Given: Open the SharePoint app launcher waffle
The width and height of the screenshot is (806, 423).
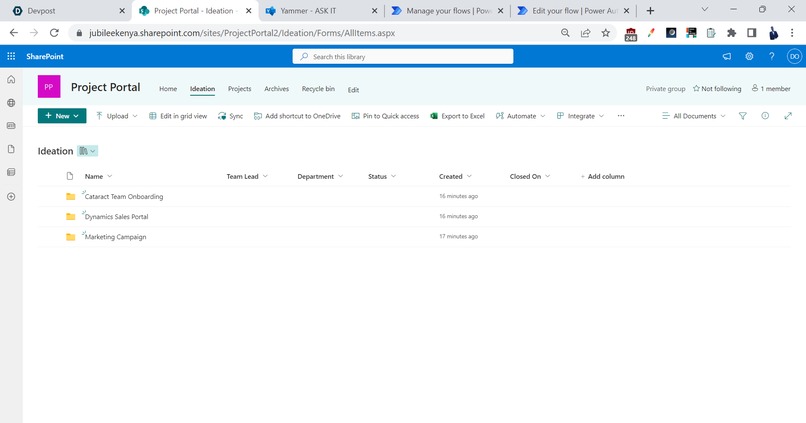Looking at the screenshot, I should (x=11, y=57).
